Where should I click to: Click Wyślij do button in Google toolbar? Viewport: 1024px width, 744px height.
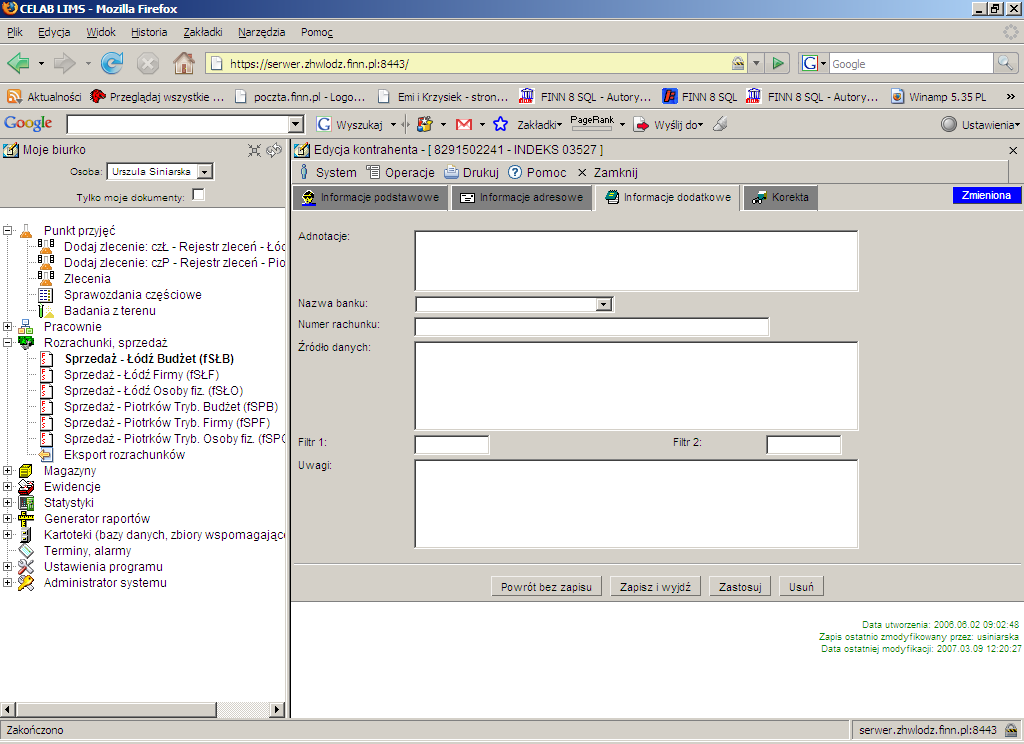pos(669,124)
